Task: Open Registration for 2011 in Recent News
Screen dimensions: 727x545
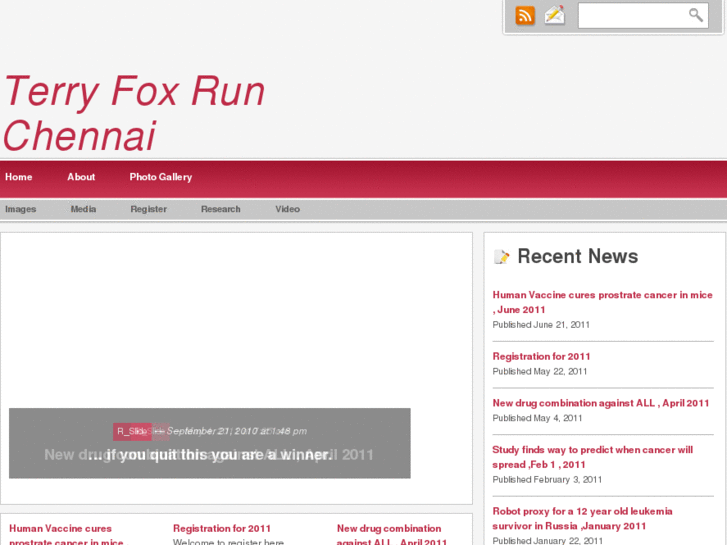Action: (x=541, y=356)
